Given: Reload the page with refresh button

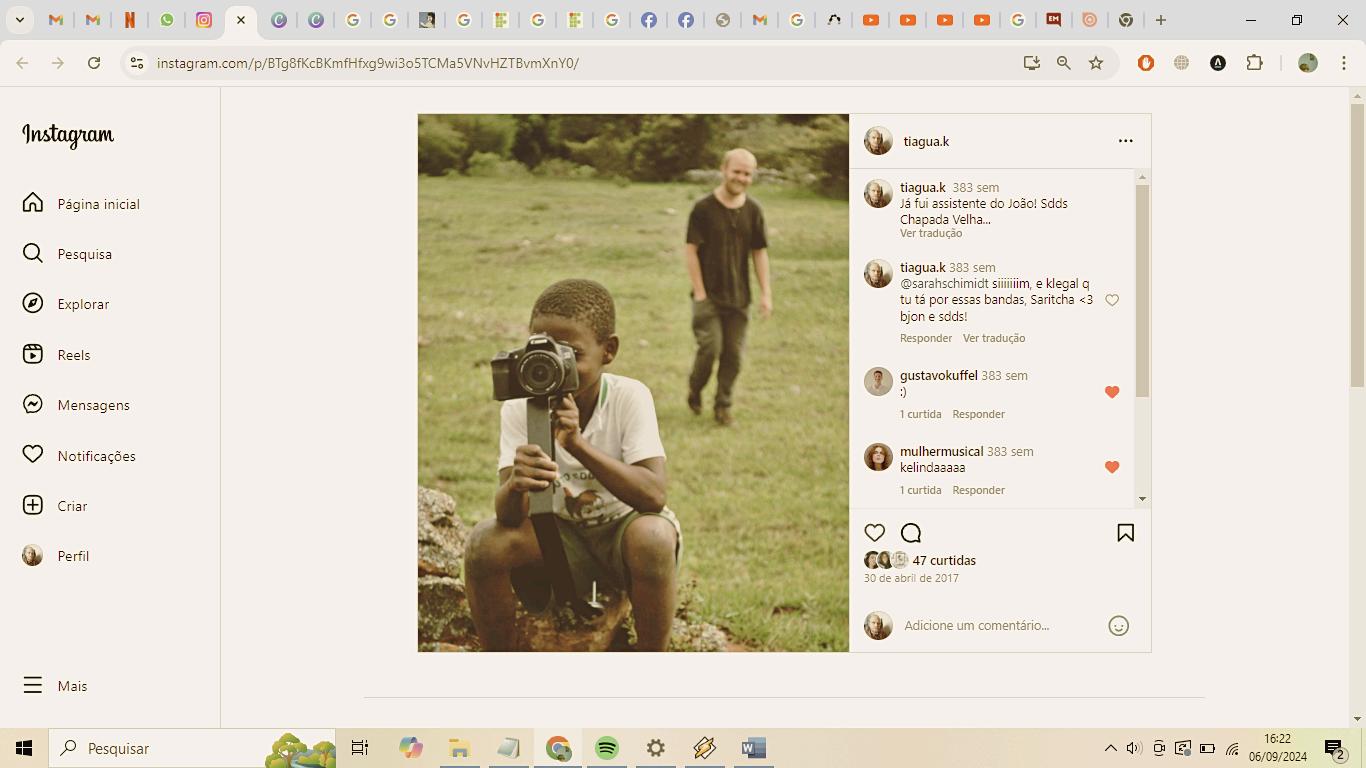Looking at the screenshot, I should 94,63.
